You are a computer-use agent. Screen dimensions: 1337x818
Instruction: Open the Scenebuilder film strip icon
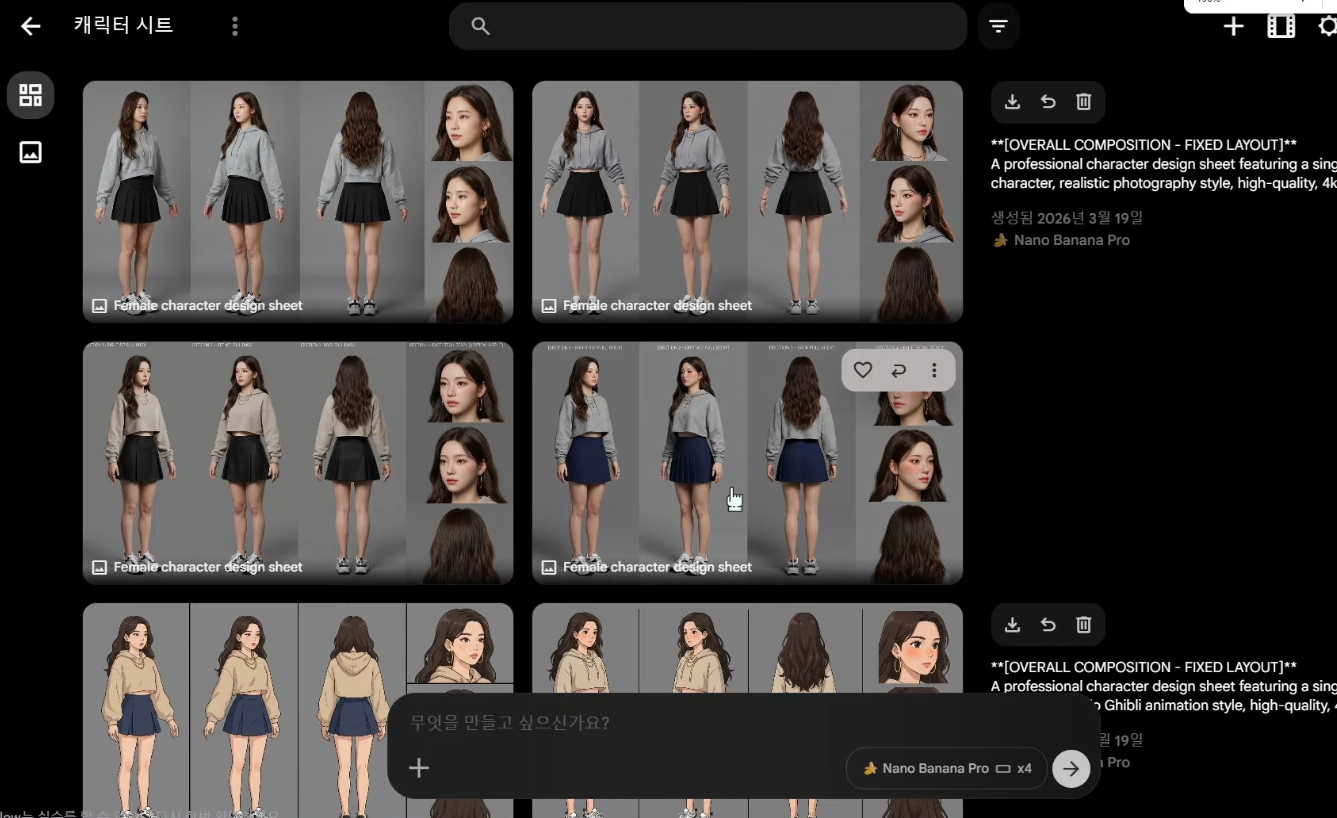1281,27
